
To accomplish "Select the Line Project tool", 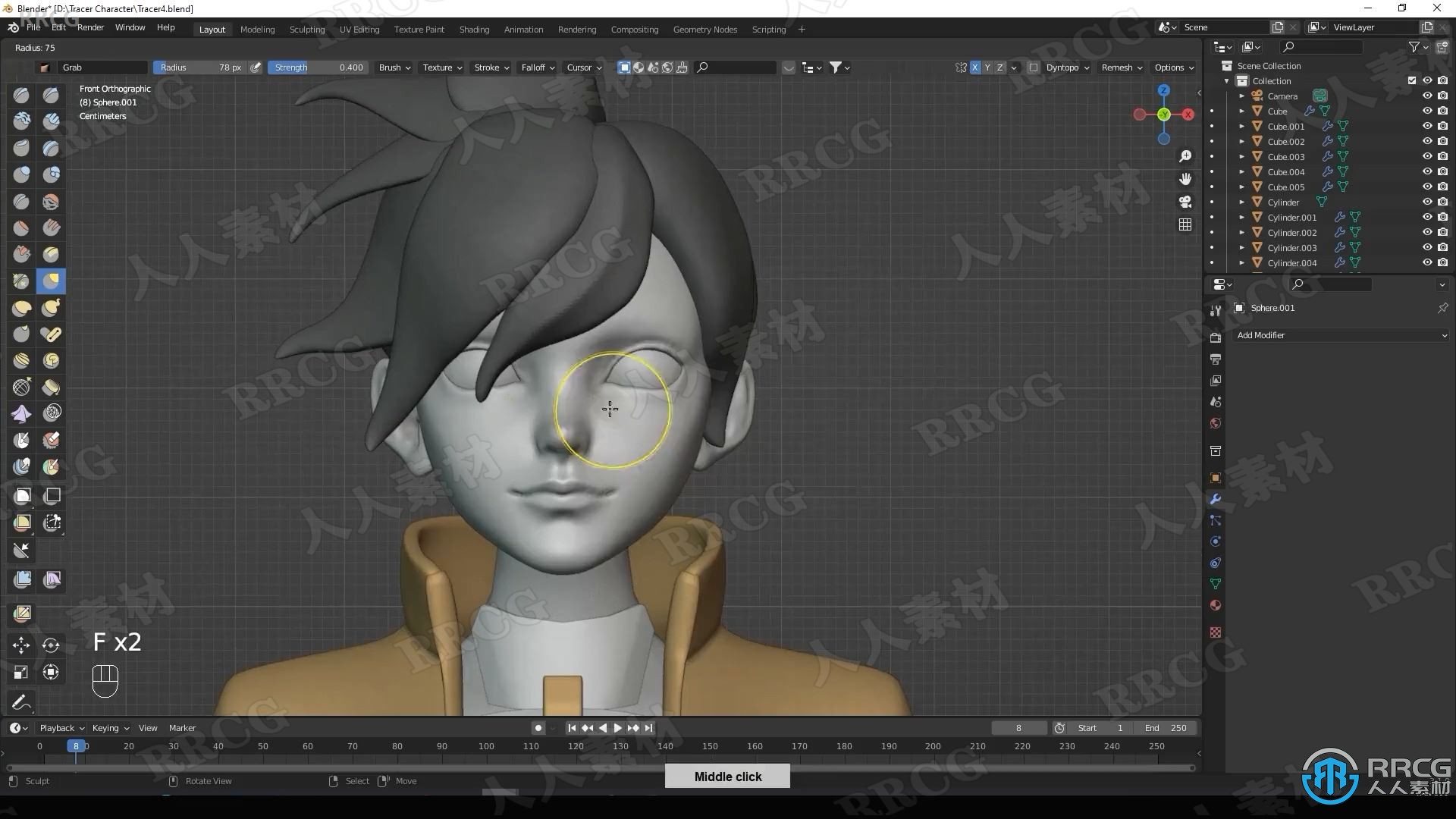I will coord(21,551).
